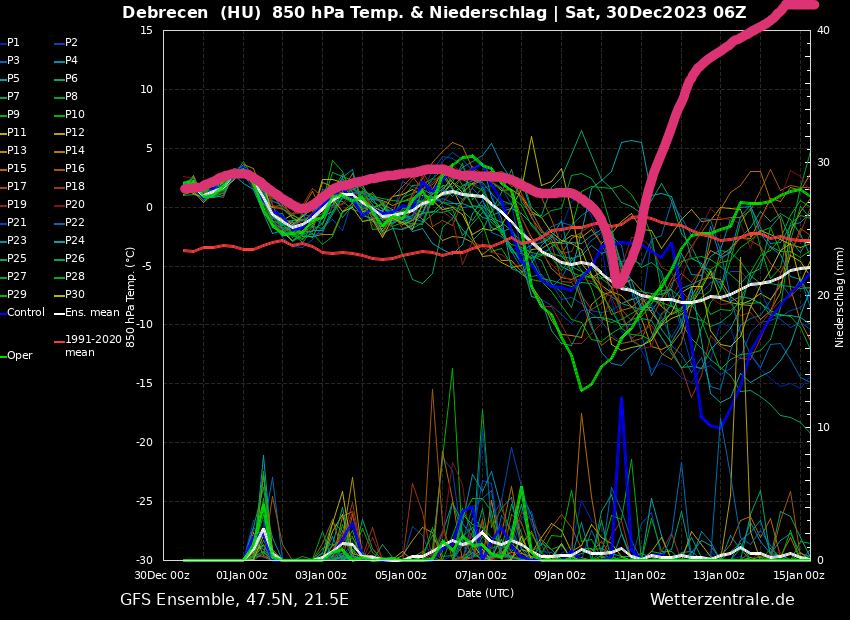The height and width of the screenshot is (620, 850).
Task: Select the P22 legend entry
Action: point(75,223)
